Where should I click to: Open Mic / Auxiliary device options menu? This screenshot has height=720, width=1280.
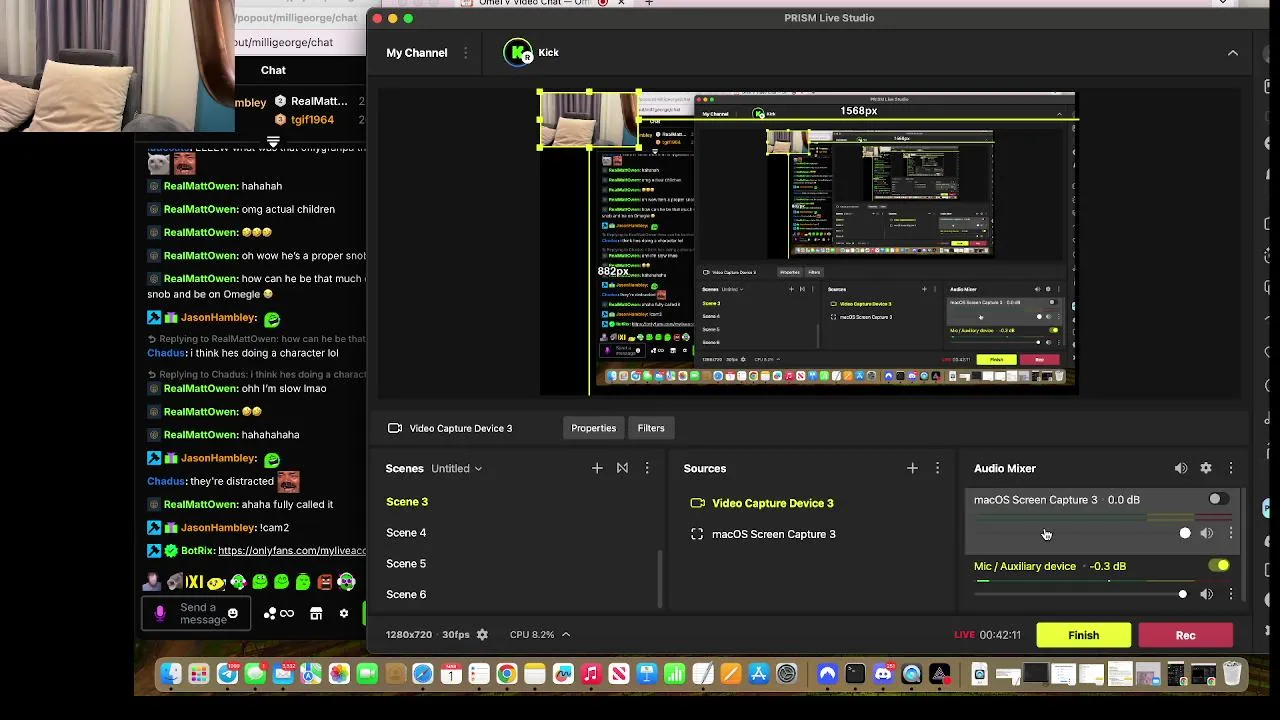(1231, 594)
